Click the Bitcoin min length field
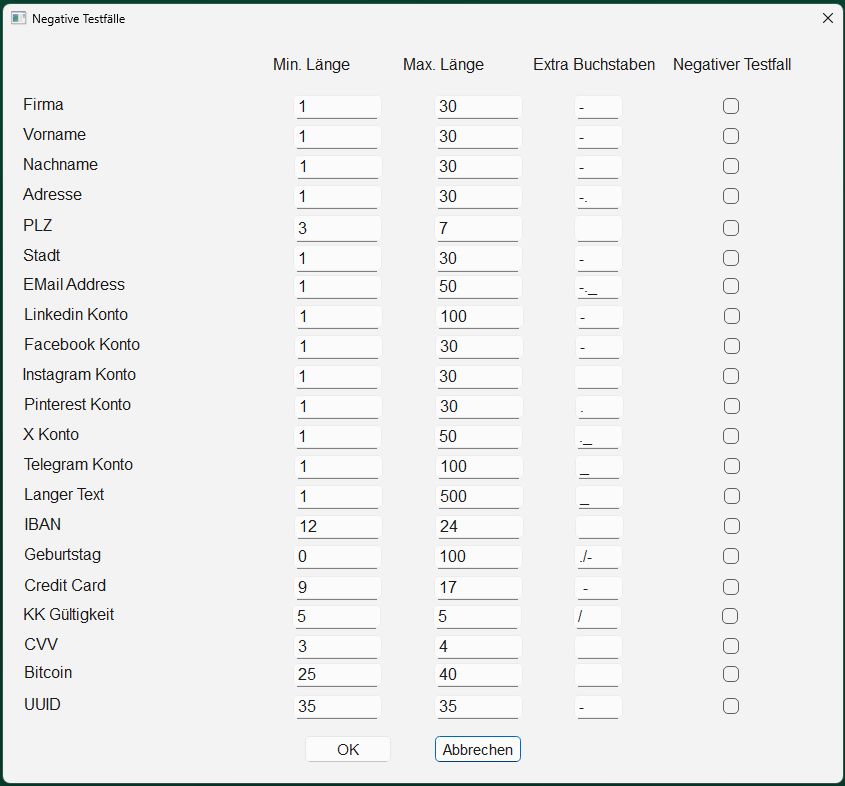Screen dimensions: 845x786 point(337,675)
